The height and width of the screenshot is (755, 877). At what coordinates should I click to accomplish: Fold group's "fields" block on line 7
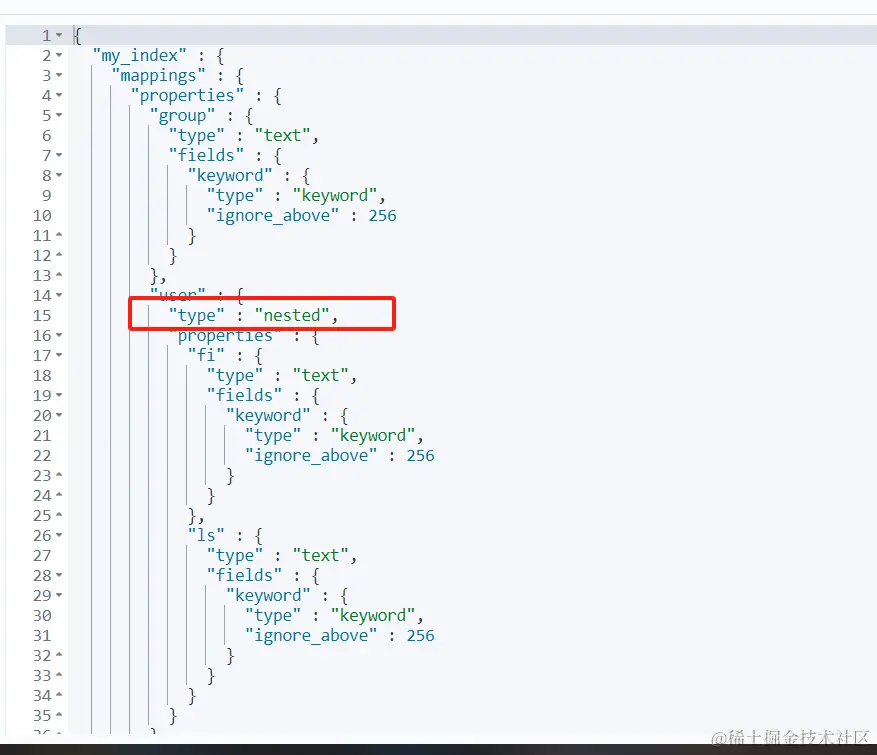pos(59,155)
